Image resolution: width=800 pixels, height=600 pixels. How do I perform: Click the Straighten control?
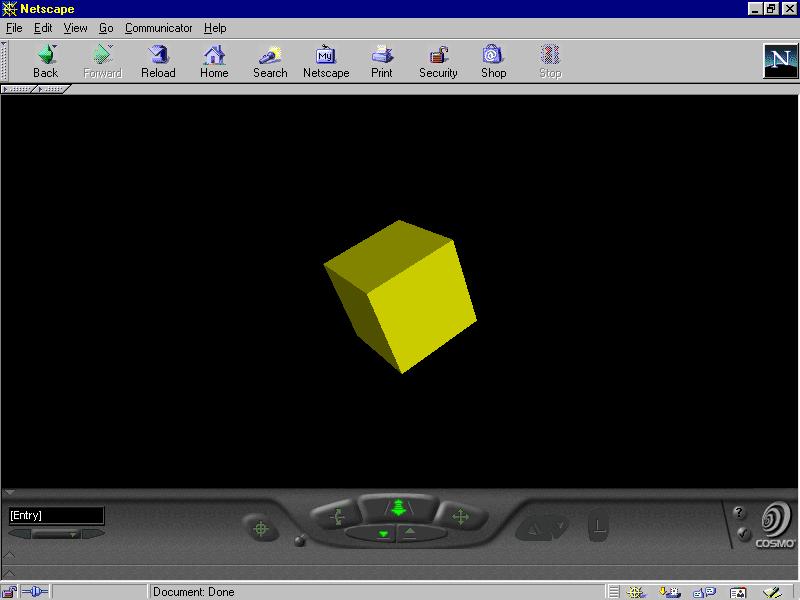click(x=599, y=526)
